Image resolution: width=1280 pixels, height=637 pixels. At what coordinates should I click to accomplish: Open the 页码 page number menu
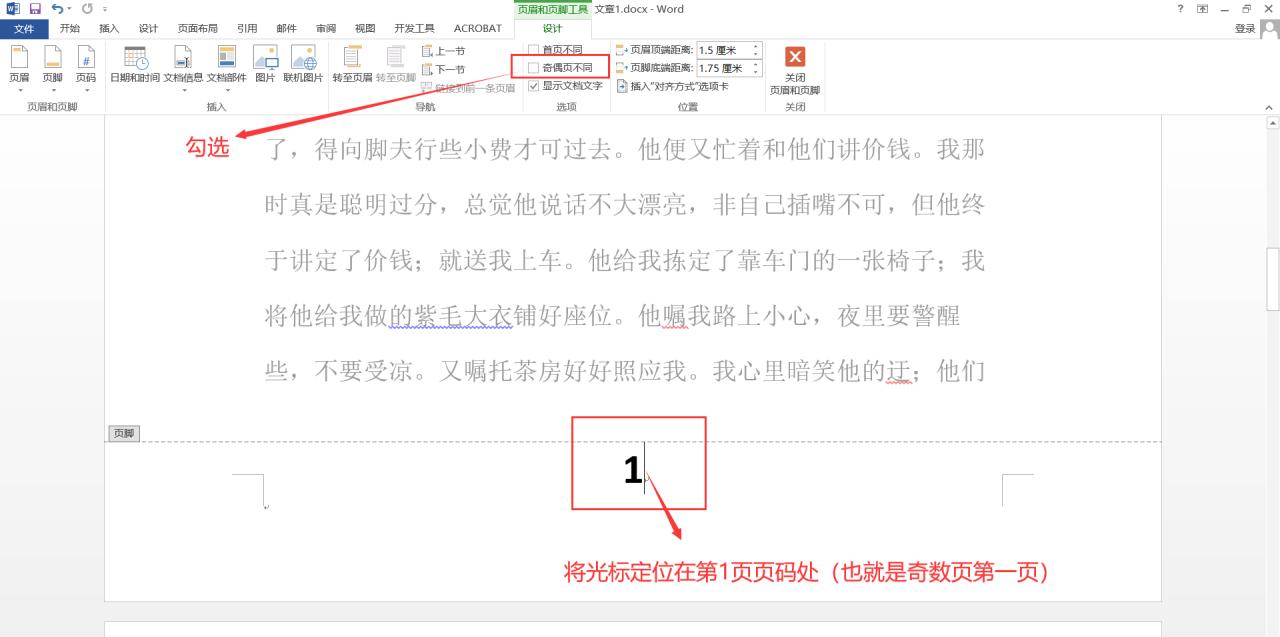click(86, 68)
